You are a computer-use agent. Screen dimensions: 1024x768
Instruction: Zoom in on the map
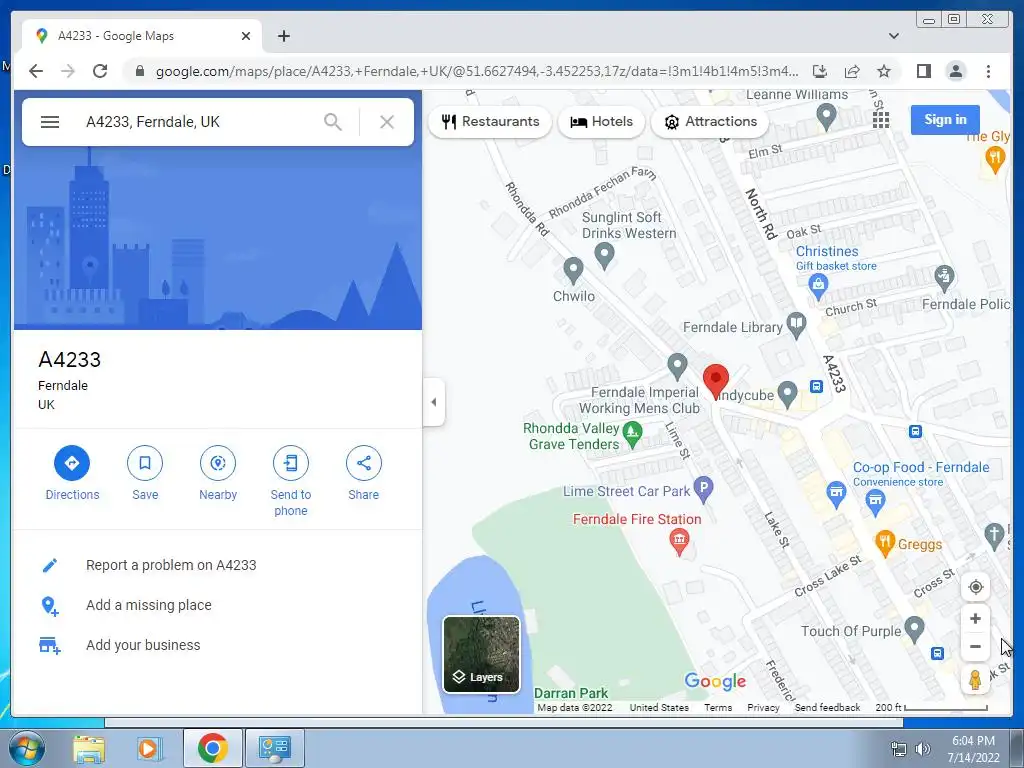pos(976,618)
